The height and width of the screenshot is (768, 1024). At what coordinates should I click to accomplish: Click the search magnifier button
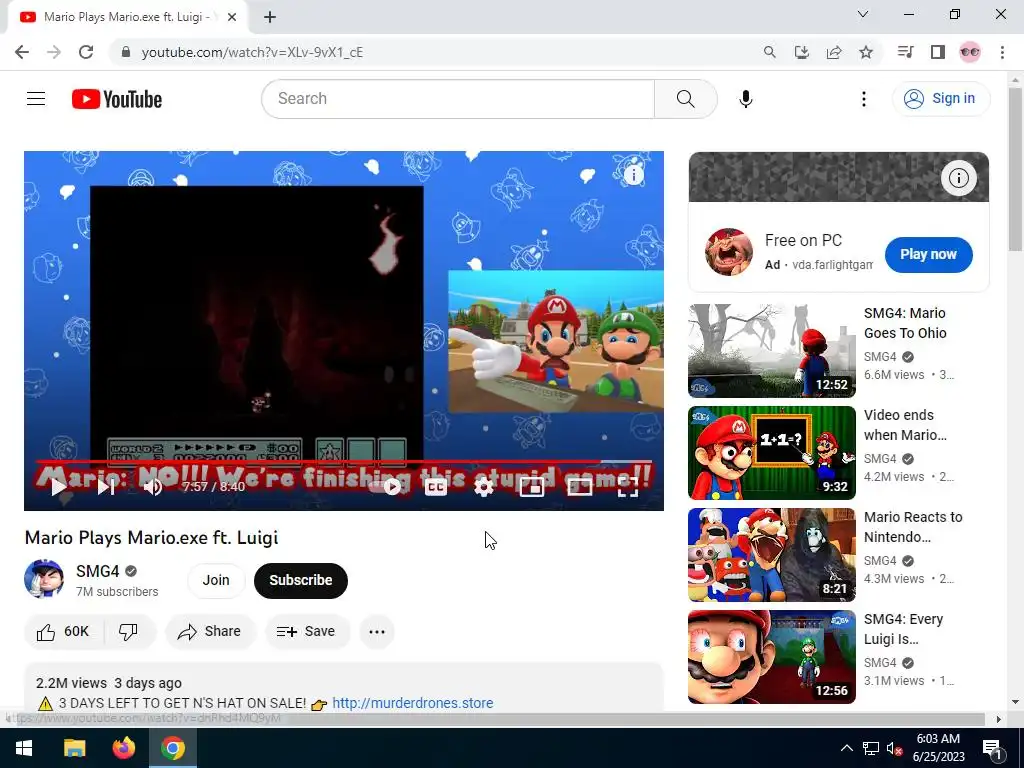[x=686, y=99]
